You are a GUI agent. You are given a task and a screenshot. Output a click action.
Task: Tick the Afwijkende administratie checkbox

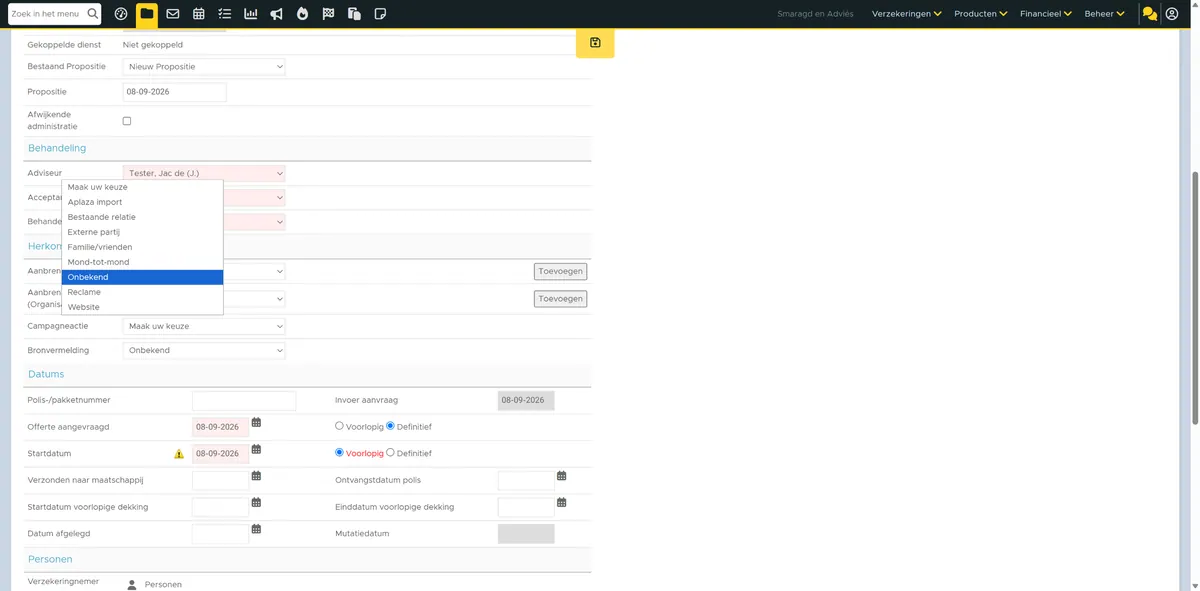[x=127, y=121]
